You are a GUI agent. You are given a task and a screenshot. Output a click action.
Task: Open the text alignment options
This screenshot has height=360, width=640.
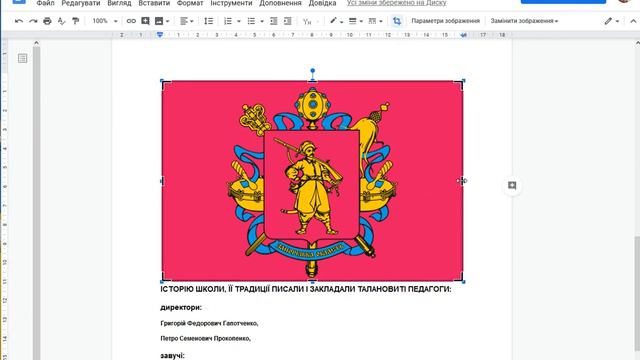point(187,21)
